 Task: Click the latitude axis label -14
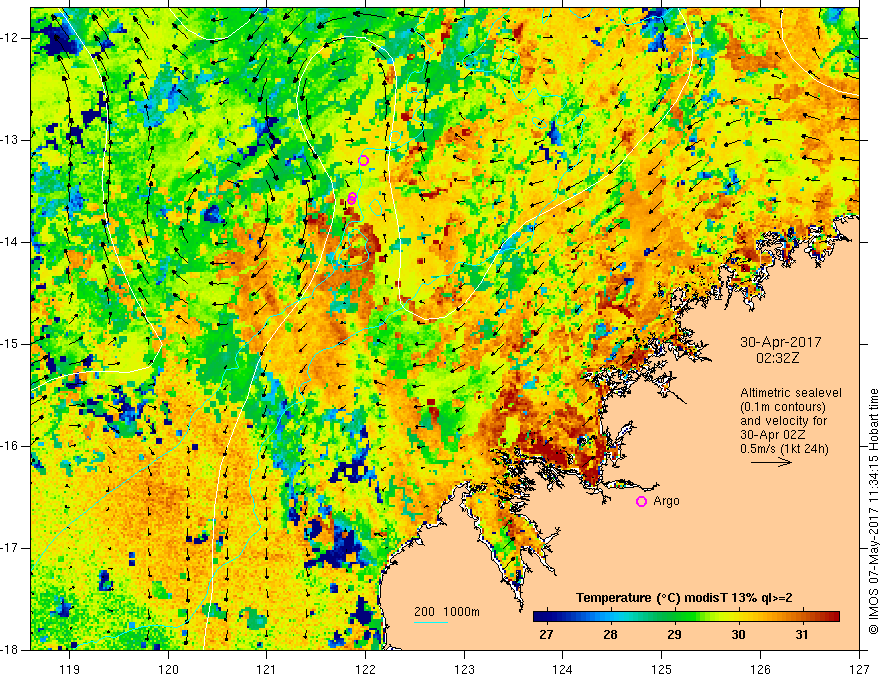[x=11, y=242]
